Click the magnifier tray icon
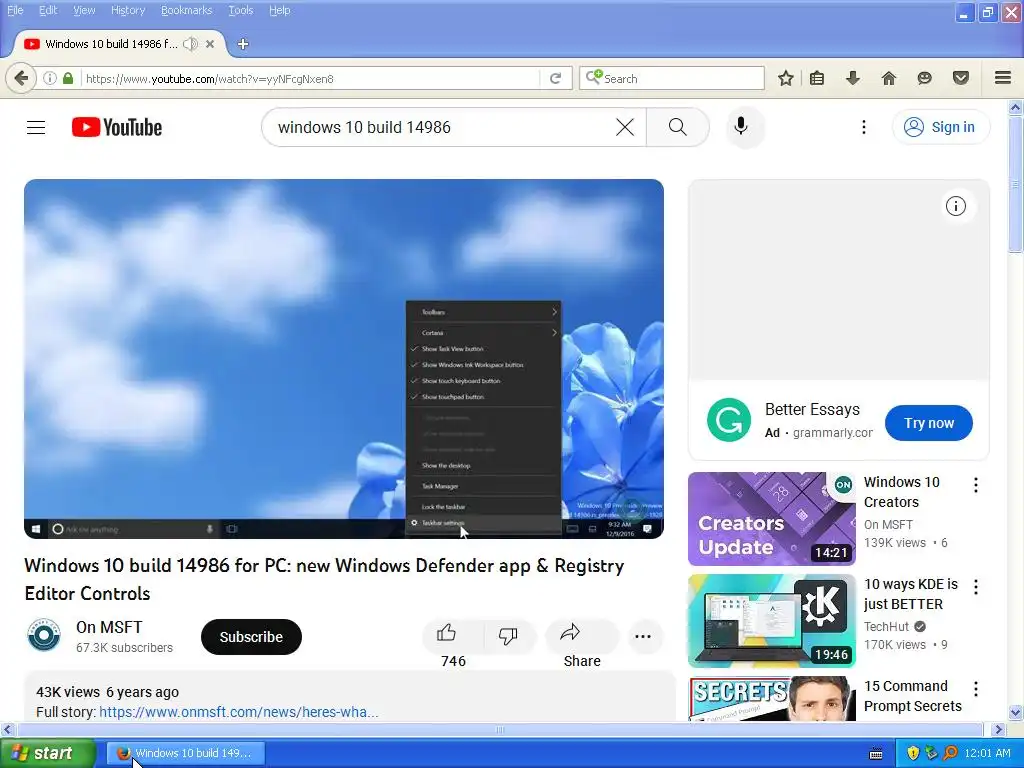Viewport: 1024px width, 768px height. pyautogui.click(x=950, y=753)
